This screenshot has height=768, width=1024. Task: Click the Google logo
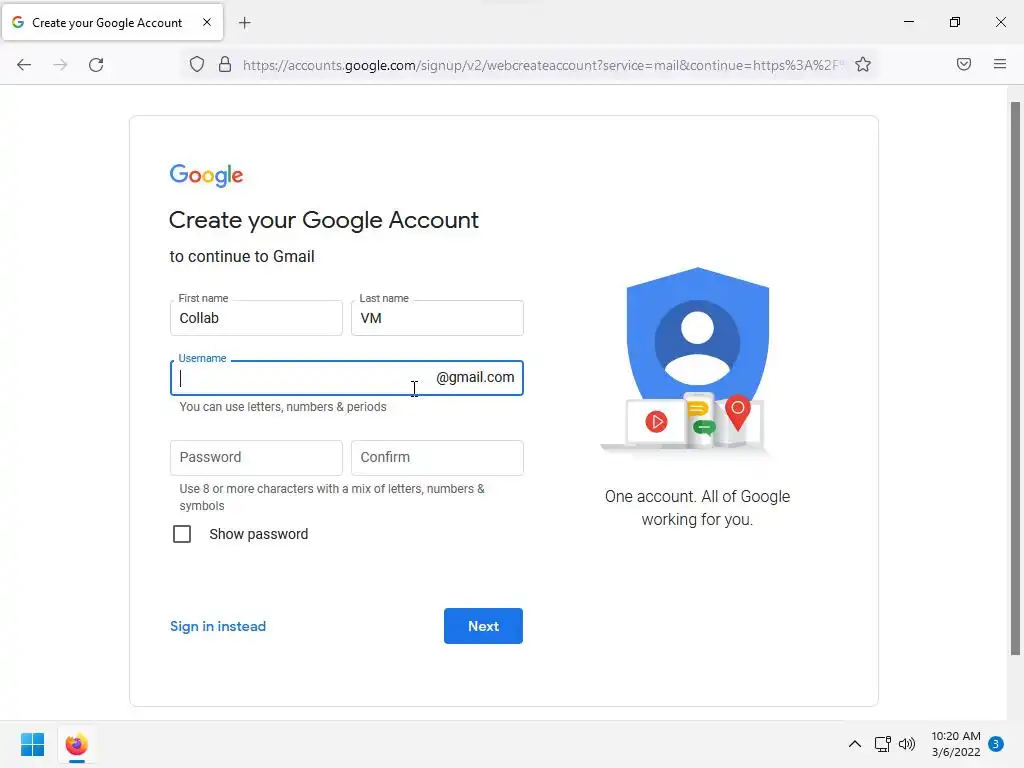point(206,175)
